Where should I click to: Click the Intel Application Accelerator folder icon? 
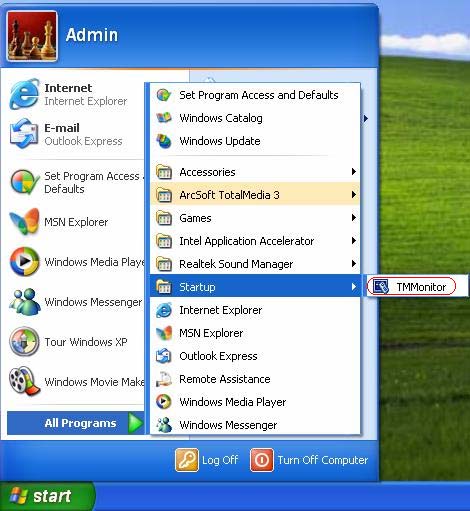click(164, 241)
